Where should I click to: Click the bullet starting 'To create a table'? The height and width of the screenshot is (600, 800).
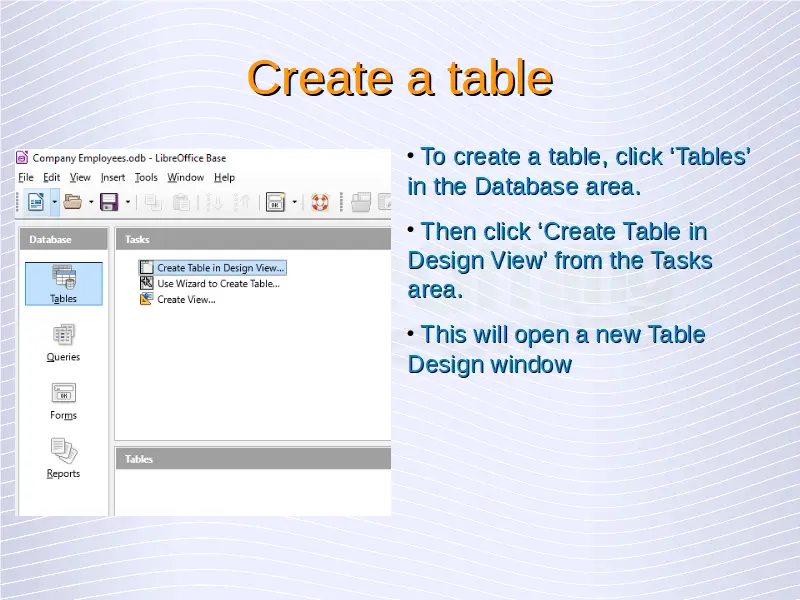click(x=579, y=171)
